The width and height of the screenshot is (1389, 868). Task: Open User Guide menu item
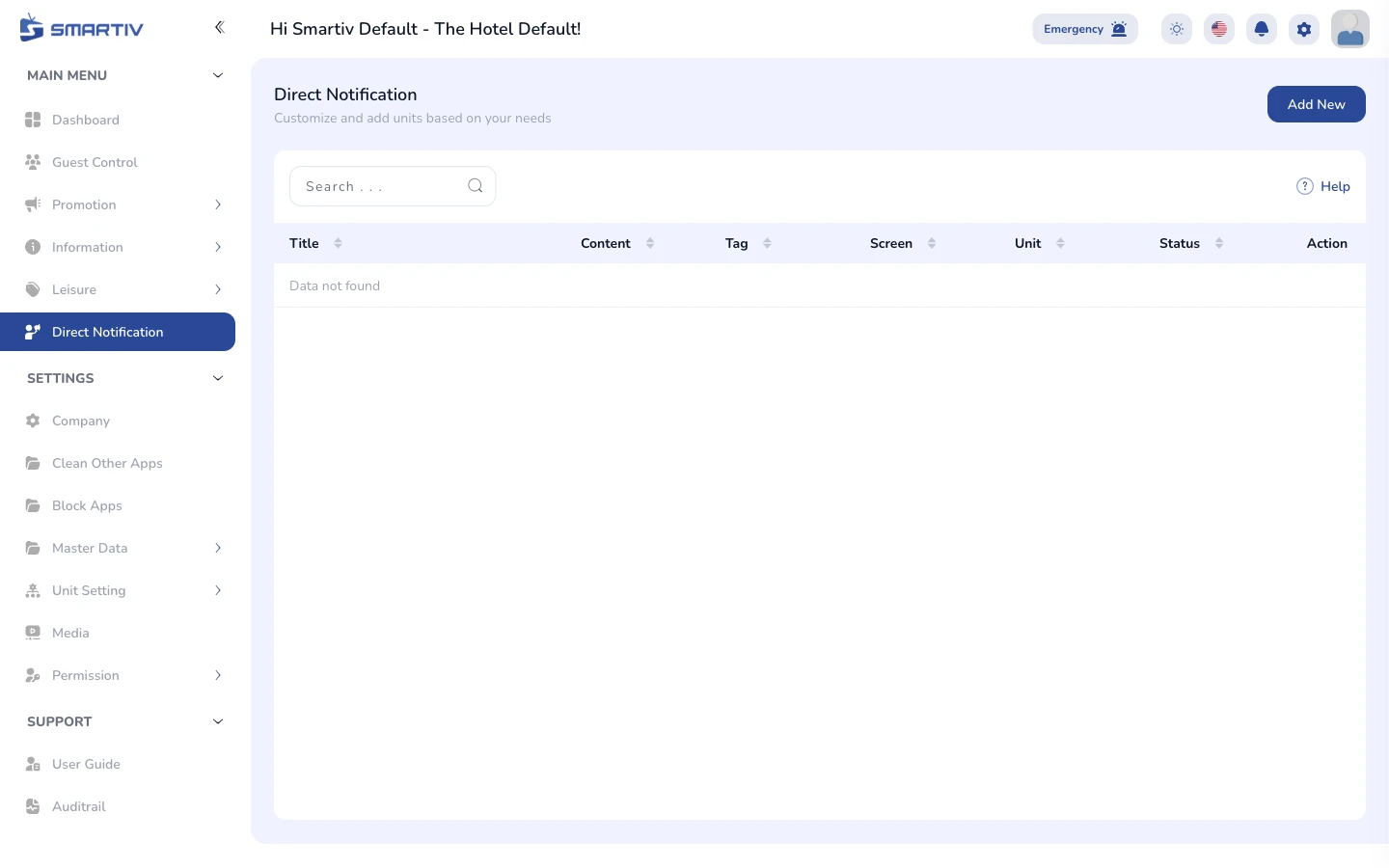tap(118, 764)
